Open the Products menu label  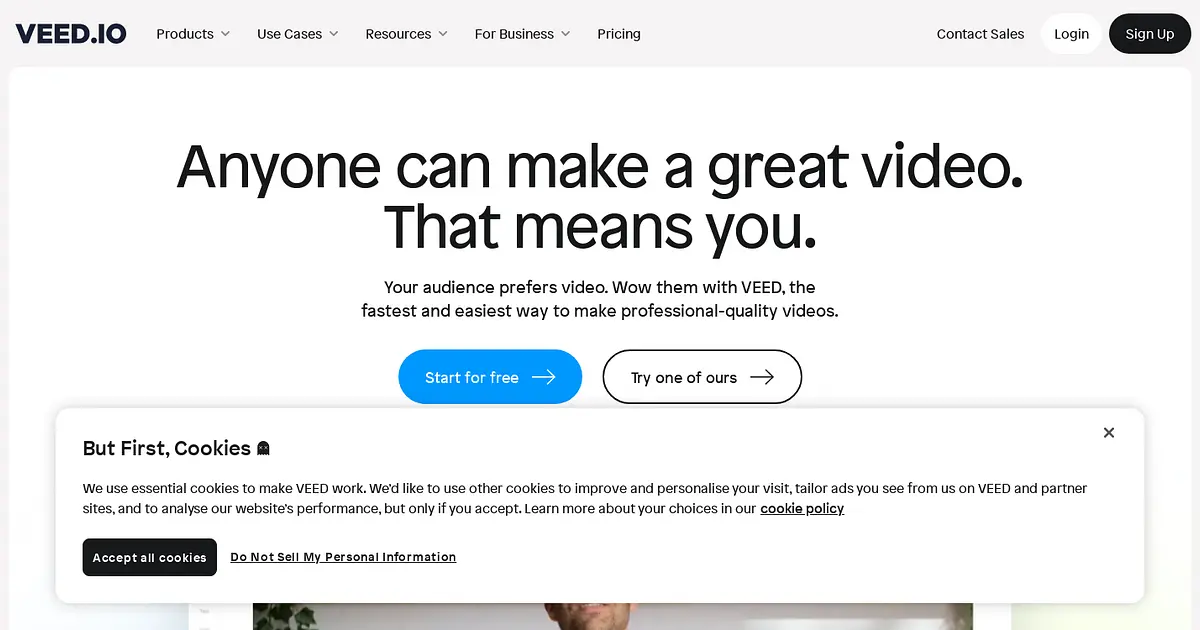coord(185,34)
